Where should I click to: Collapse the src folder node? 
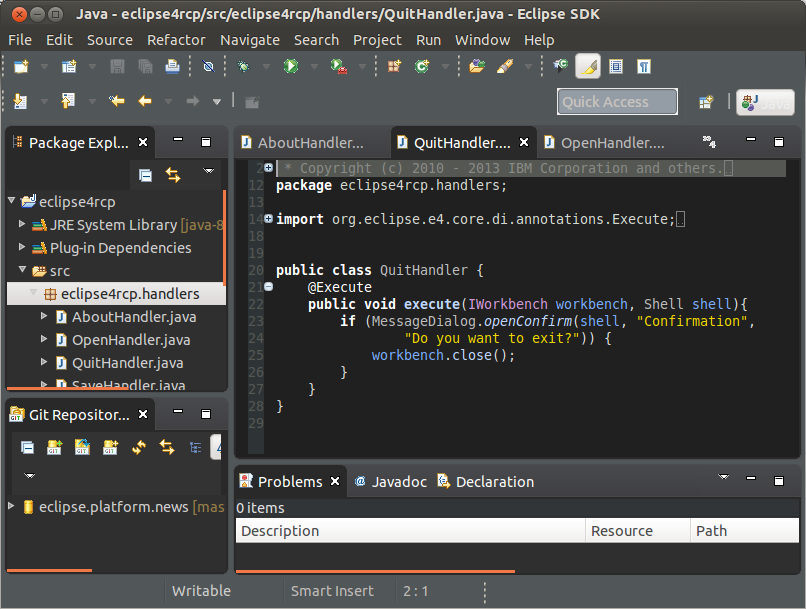(22, 269)
